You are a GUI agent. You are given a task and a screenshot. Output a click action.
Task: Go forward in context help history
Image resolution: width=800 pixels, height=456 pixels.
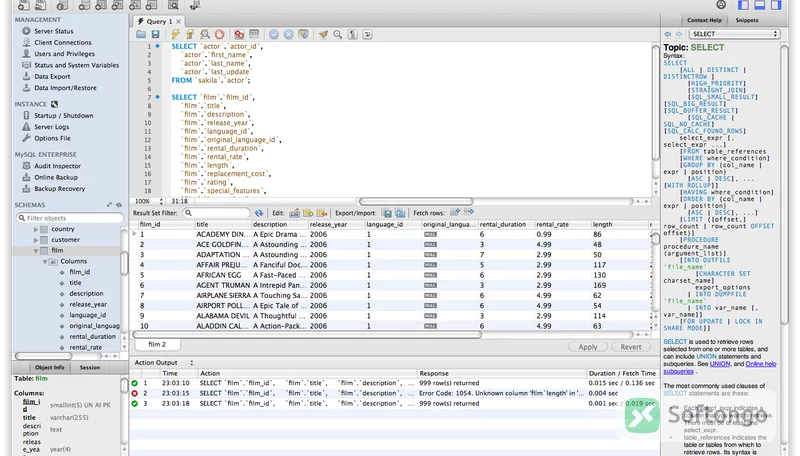pyautogui.click(x=679, y=34)
